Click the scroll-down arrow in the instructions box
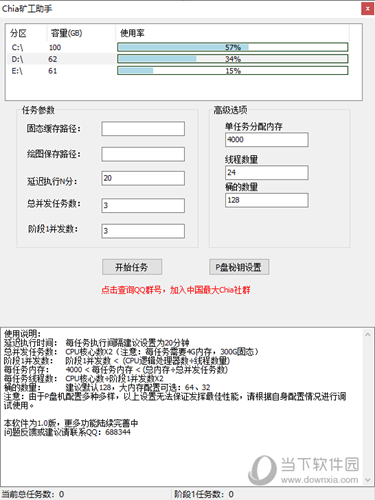Screen dimensions: 375x500 [368, 480]
